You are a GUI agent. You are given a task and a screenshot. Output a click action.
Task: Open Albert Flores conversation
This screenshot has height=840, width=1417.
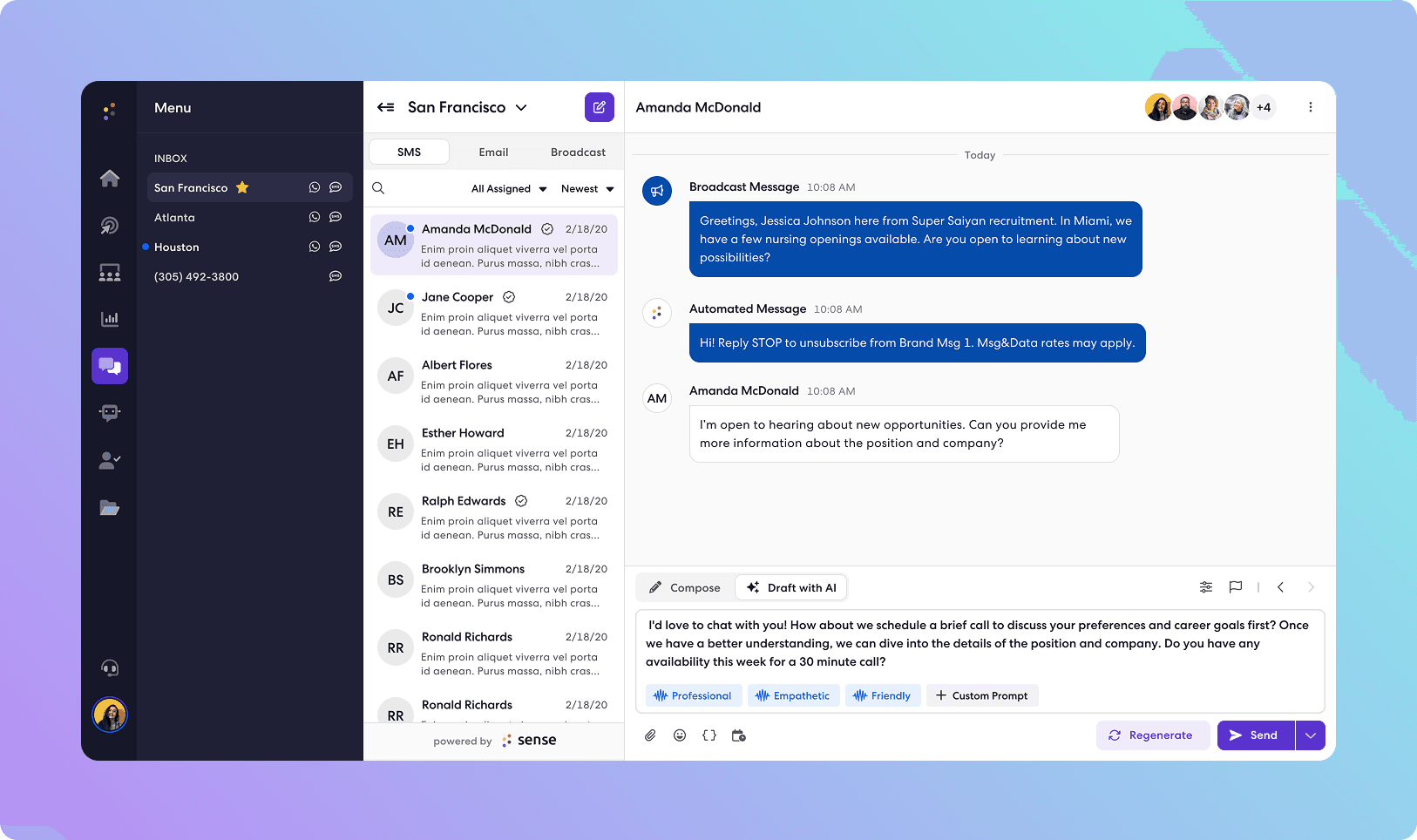(494, 381)
